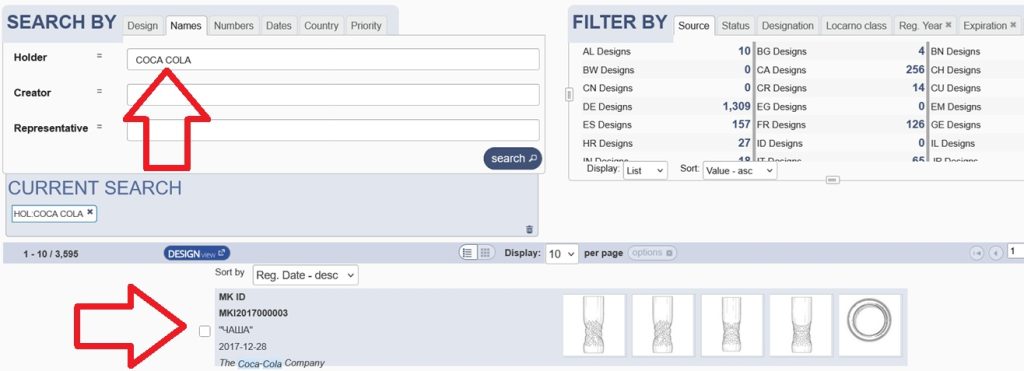
Task: Open design number MKI2017000003
Action: pyautogui.click(x=253, y=313)
